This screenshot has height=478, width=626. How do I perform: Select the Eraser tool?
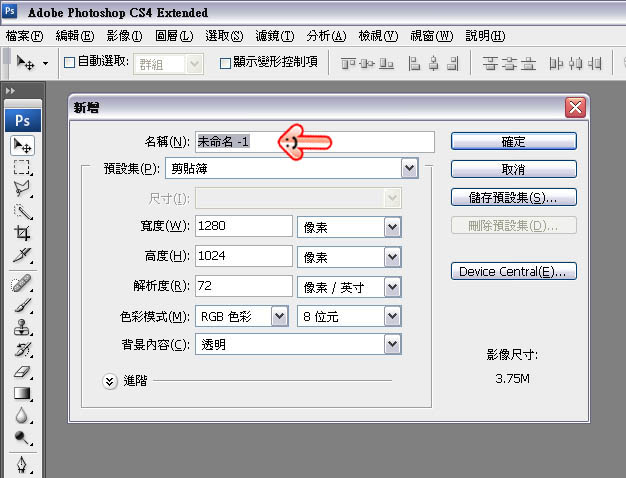22,372
